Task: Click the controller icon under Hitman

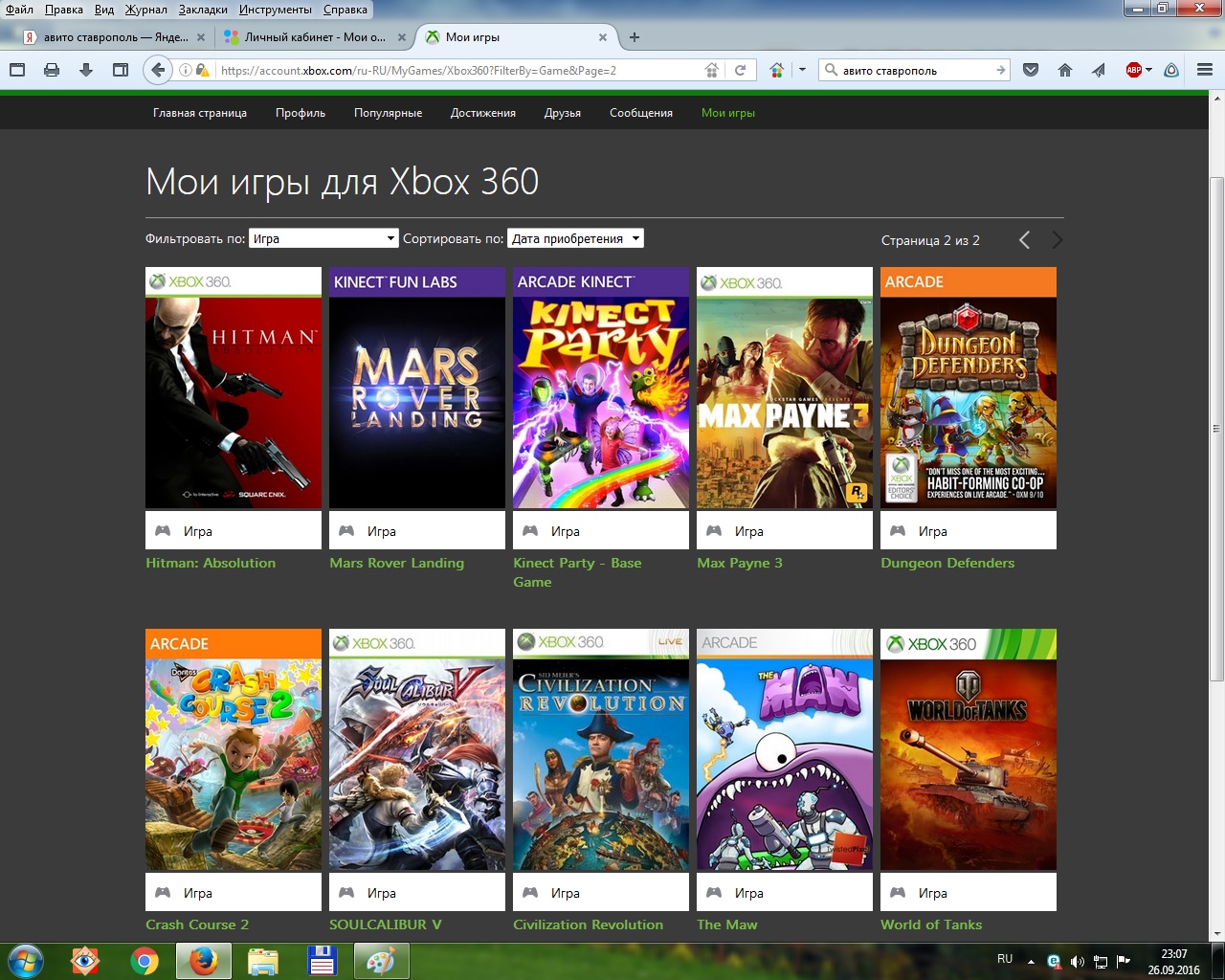Action: coord(163,530)
